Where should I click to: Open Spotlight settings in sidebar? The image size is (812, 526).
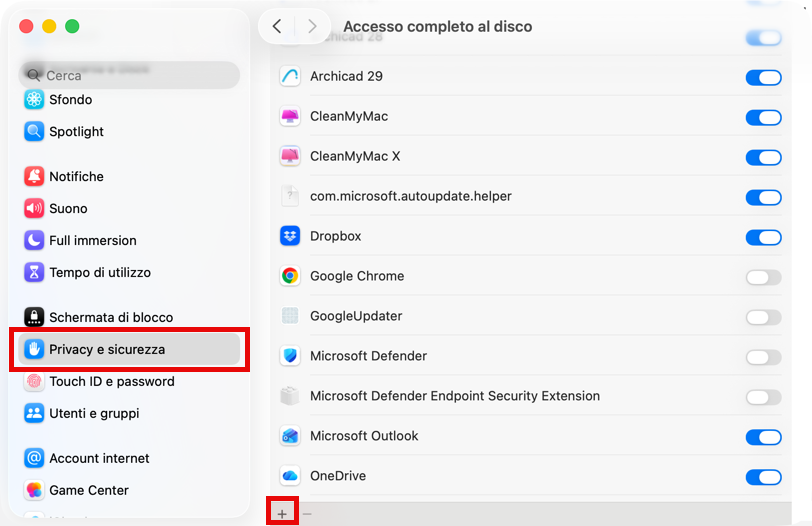pos(76,131)
